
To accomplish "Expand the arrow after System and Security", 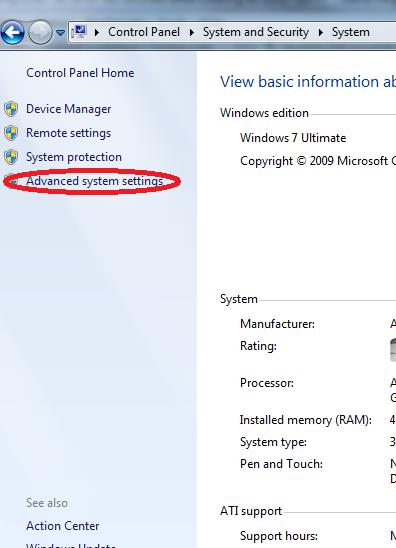I will [321, 33].
